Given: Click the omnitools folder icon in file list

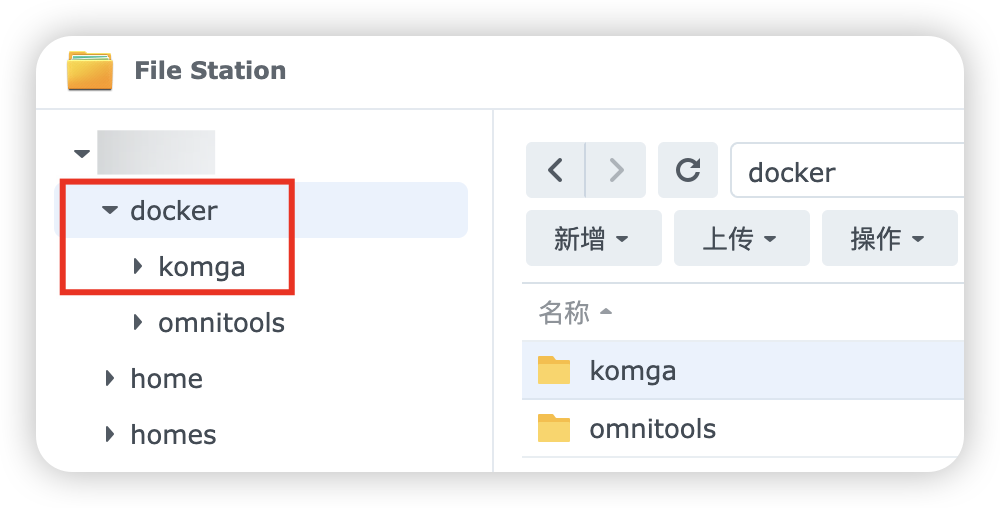Looking at the screenshot, I should point(554,429).
